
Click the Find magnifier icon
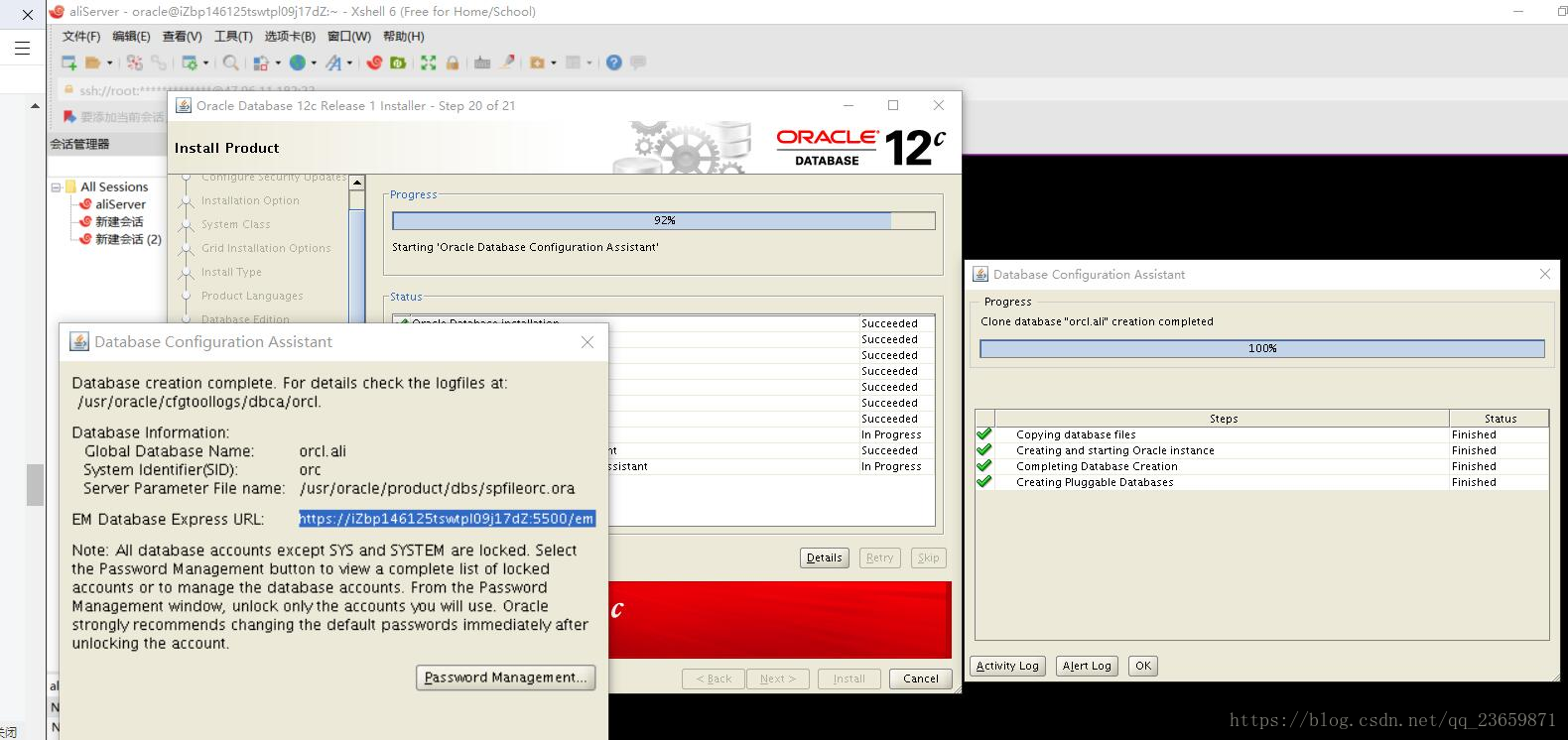(x=230, y=62)
